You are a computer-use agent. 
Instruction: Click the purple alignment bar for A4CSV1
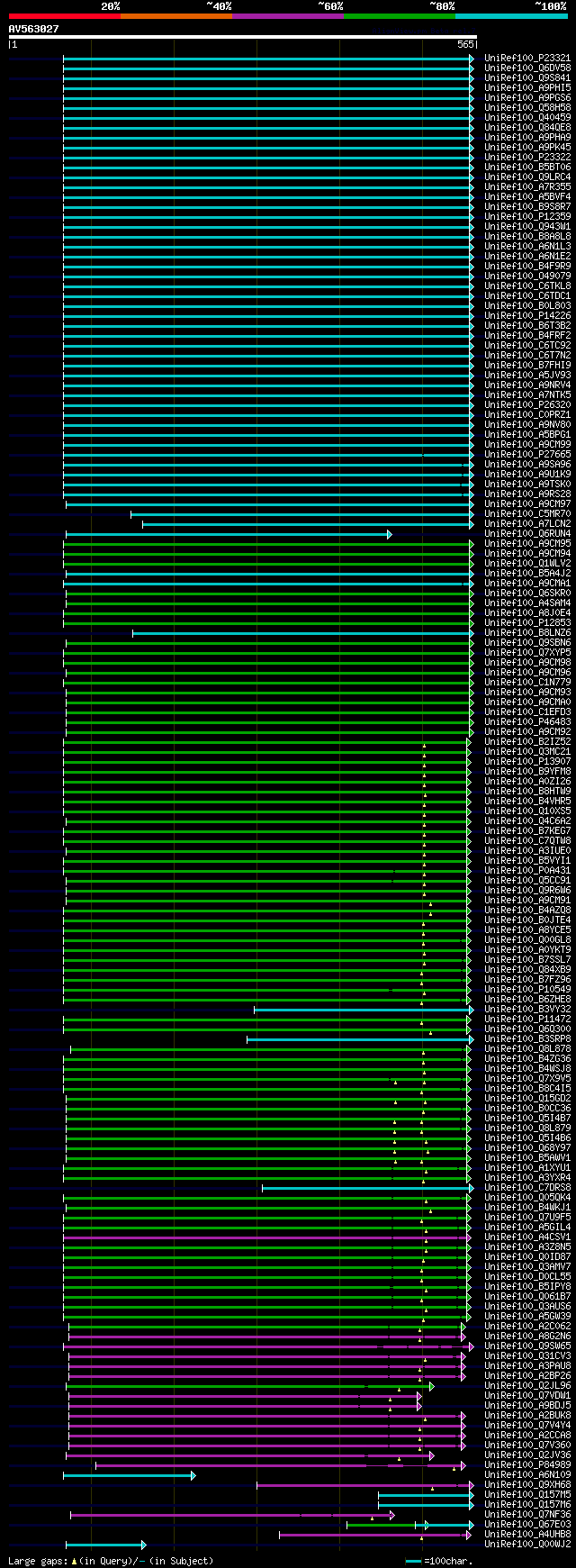click(266, 1237)
